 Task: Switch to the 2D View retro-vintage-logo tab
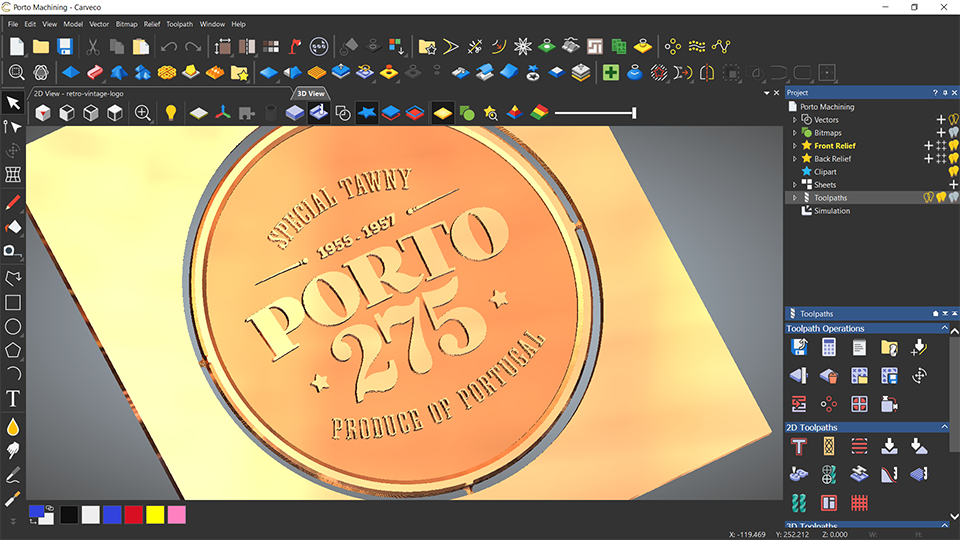[78, 94]
